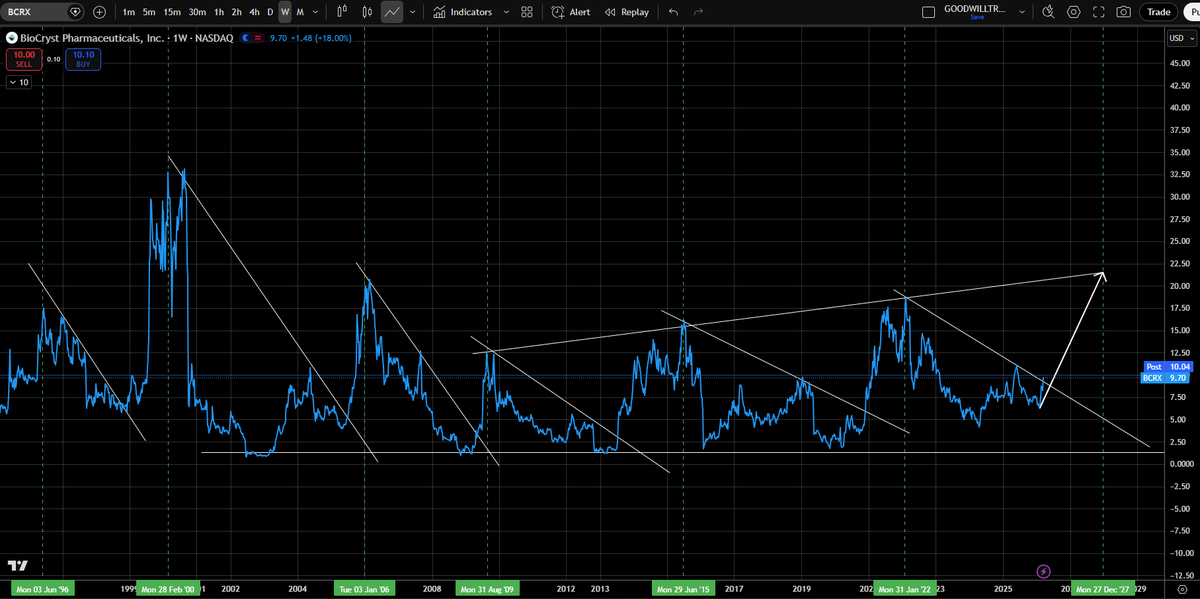
Task: Redo the chart action
Action: pos(698,12)
